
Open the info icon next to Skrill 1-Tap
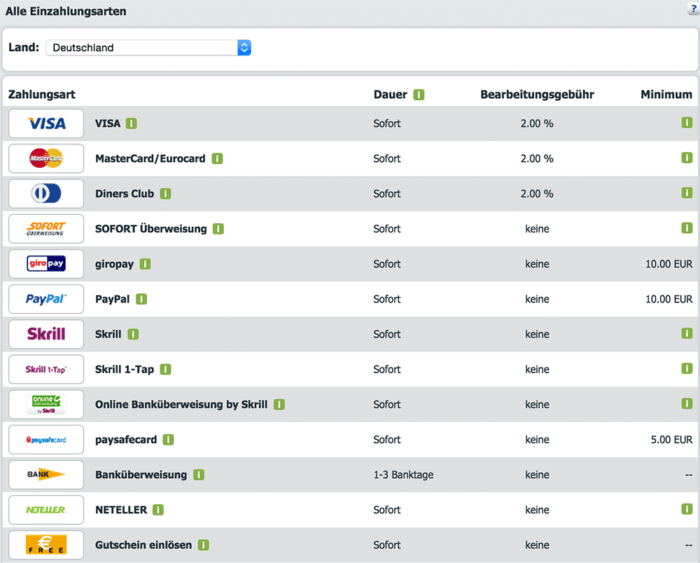tap(166, 369)
